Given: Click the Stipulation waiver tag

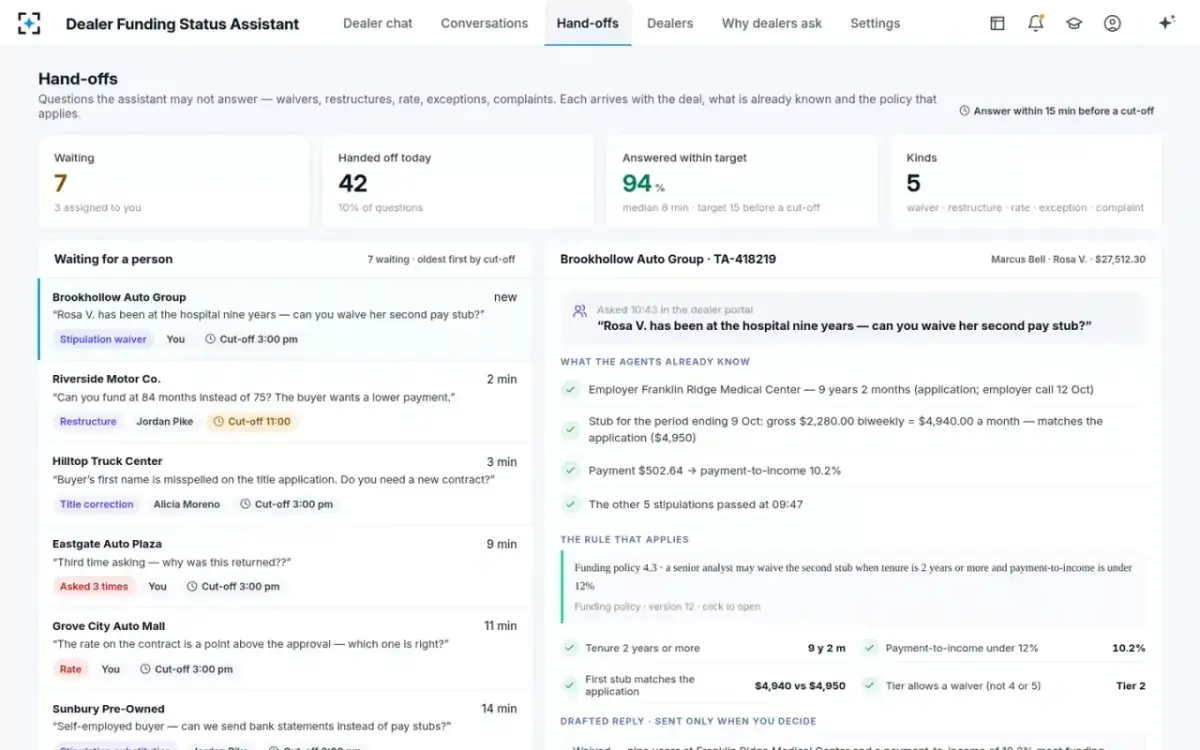Looking at the screenshot, I should click(103, 339).
